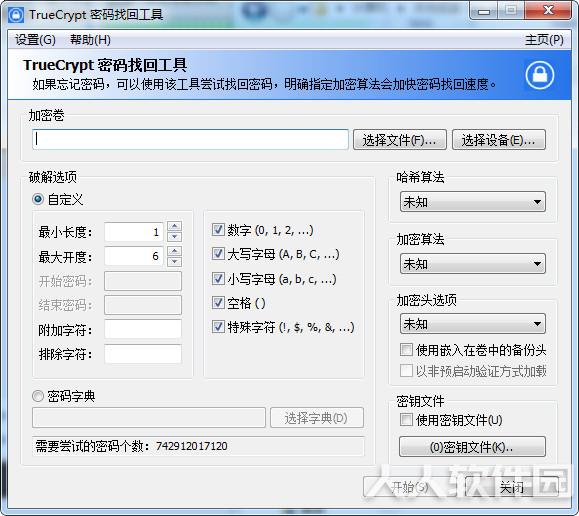Increase 最大开度 with the up arrow
579x516 pixels.
[174, 251]
